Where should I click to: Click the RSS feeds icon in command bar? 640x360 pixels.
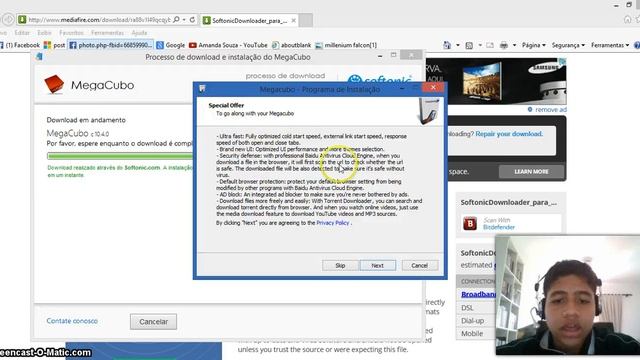tap(469, 45)
